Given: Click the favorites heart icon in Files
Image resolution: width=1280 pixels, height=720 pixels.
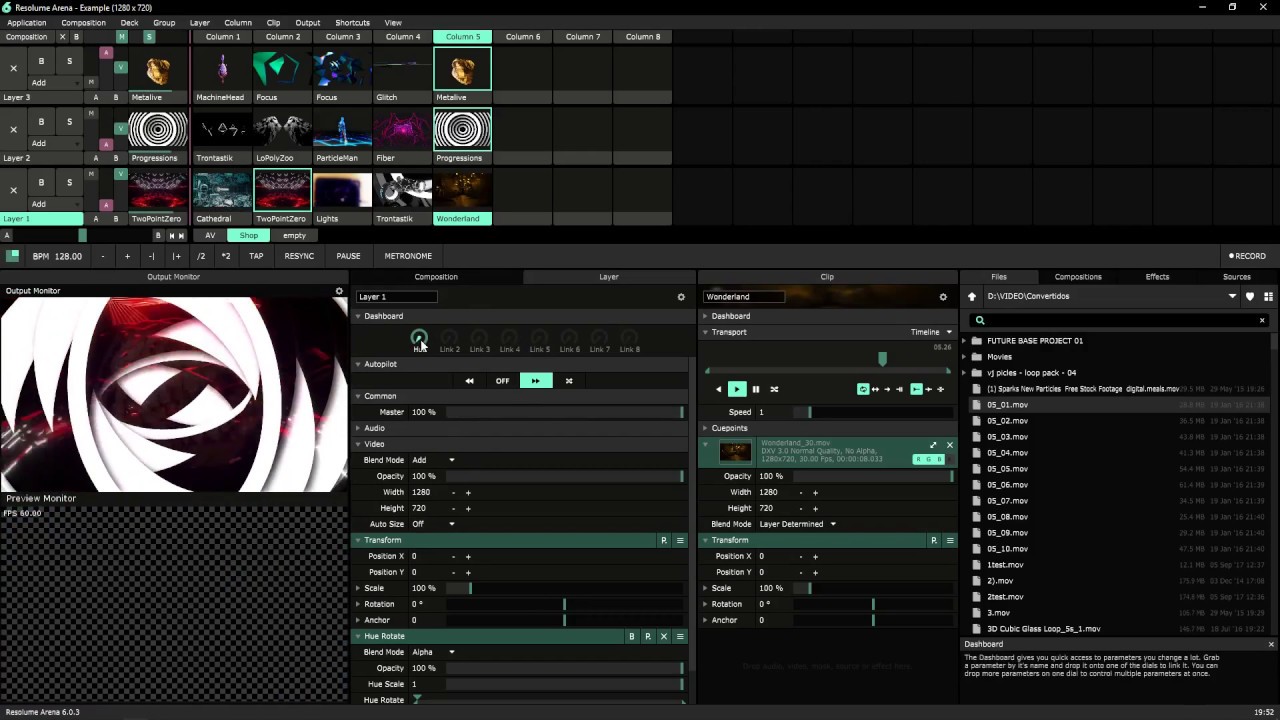Looking at the screenshot, I should (x=1250, y=296).
